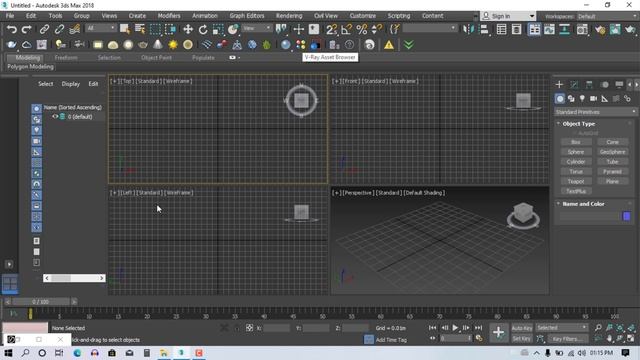Select the Select and Move tool
The height and width of the screenshot is (360, 640).
[x=188, y=29]
